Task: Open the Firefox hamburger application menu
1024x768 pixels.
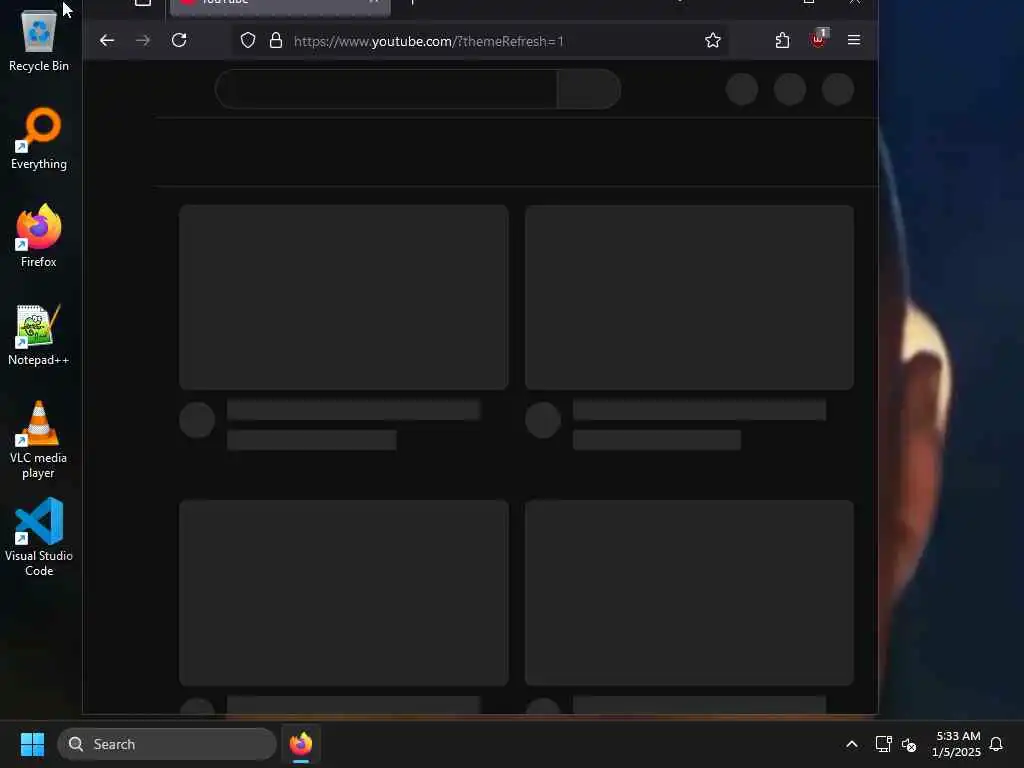Action: tap(854, 40)
